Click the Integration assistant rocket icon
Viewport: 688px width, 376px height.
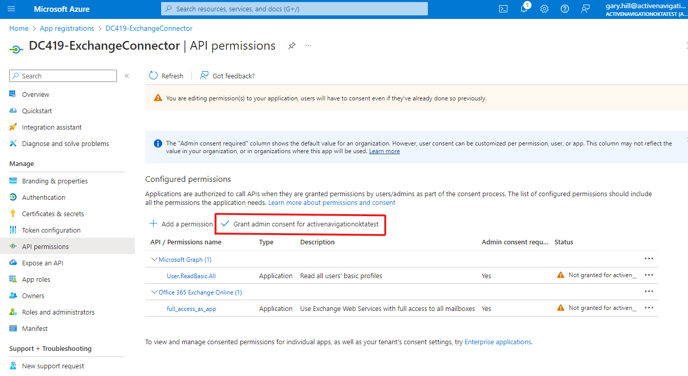click(x=13, y=127)
